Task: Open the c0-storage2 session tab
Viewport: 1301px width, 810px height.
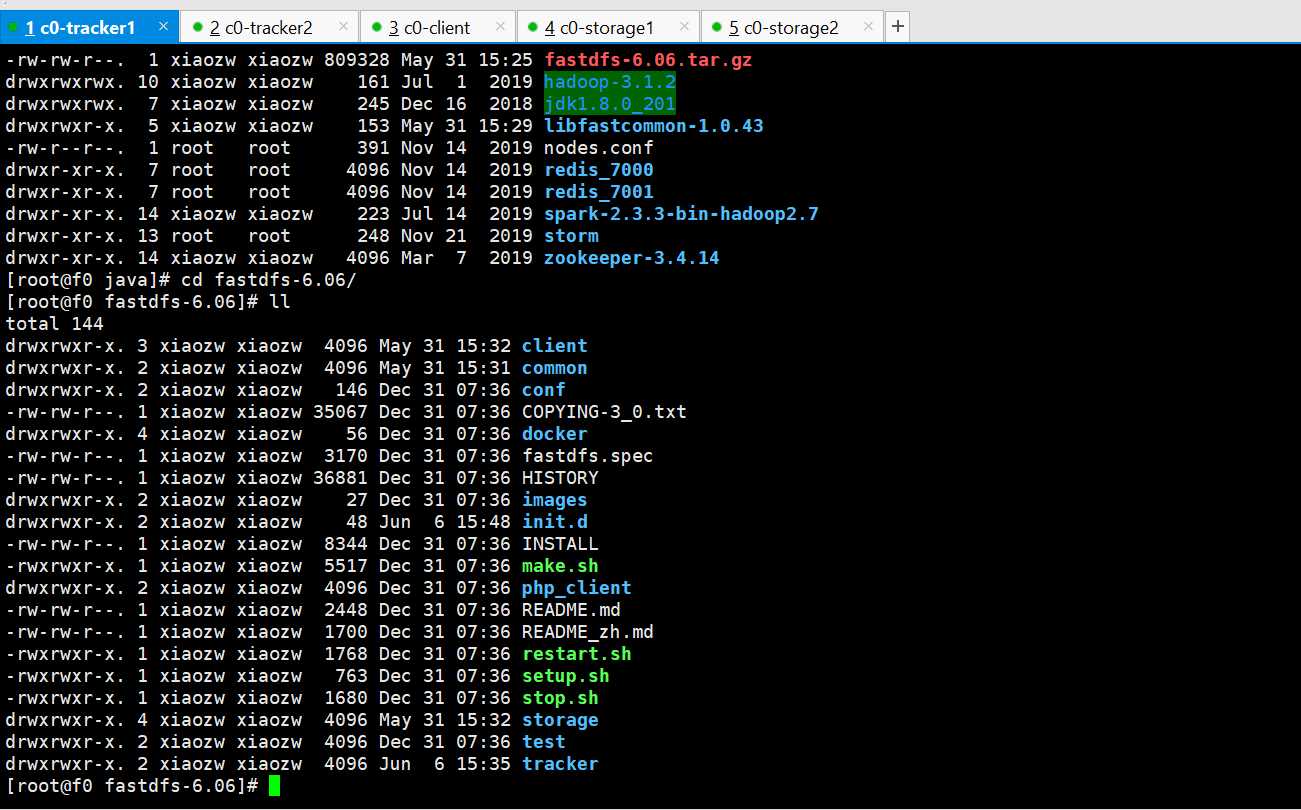Action: click(792, 27)
